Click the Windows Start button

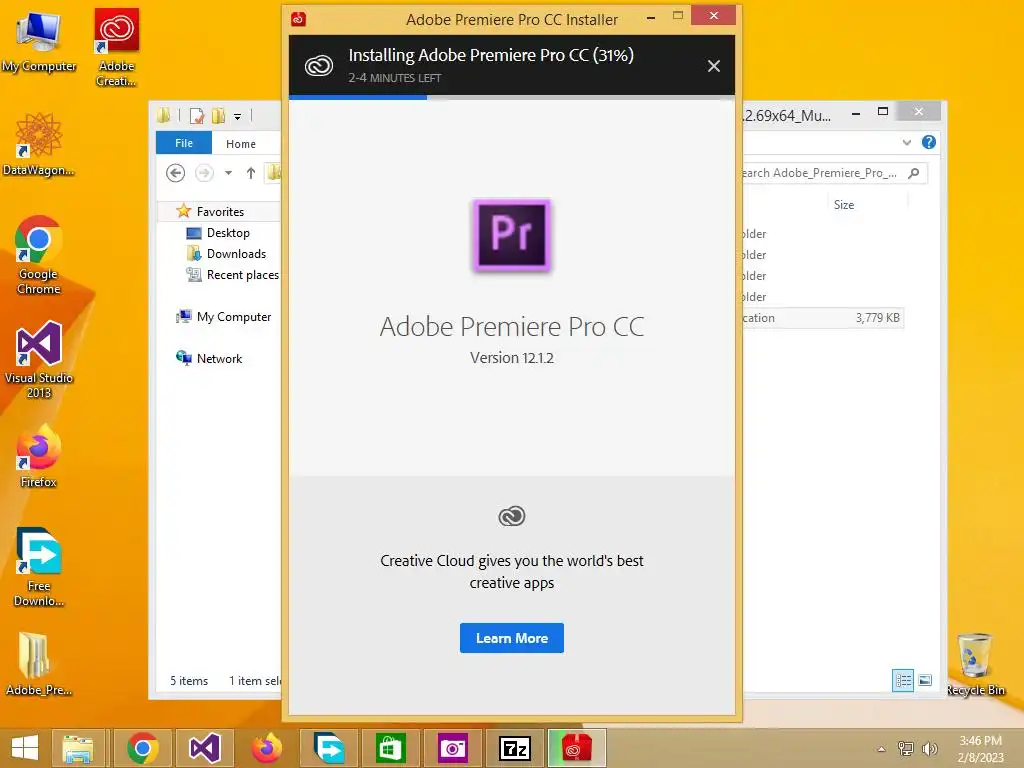click(x=25, y=748)
